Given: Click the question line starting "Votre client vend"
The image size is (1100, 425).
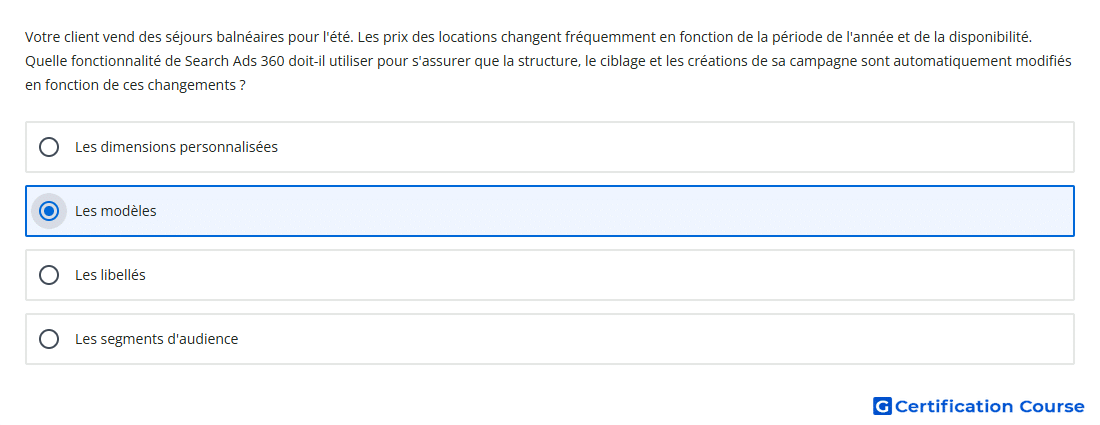Looking at the screenshot, I should [529, 36].
